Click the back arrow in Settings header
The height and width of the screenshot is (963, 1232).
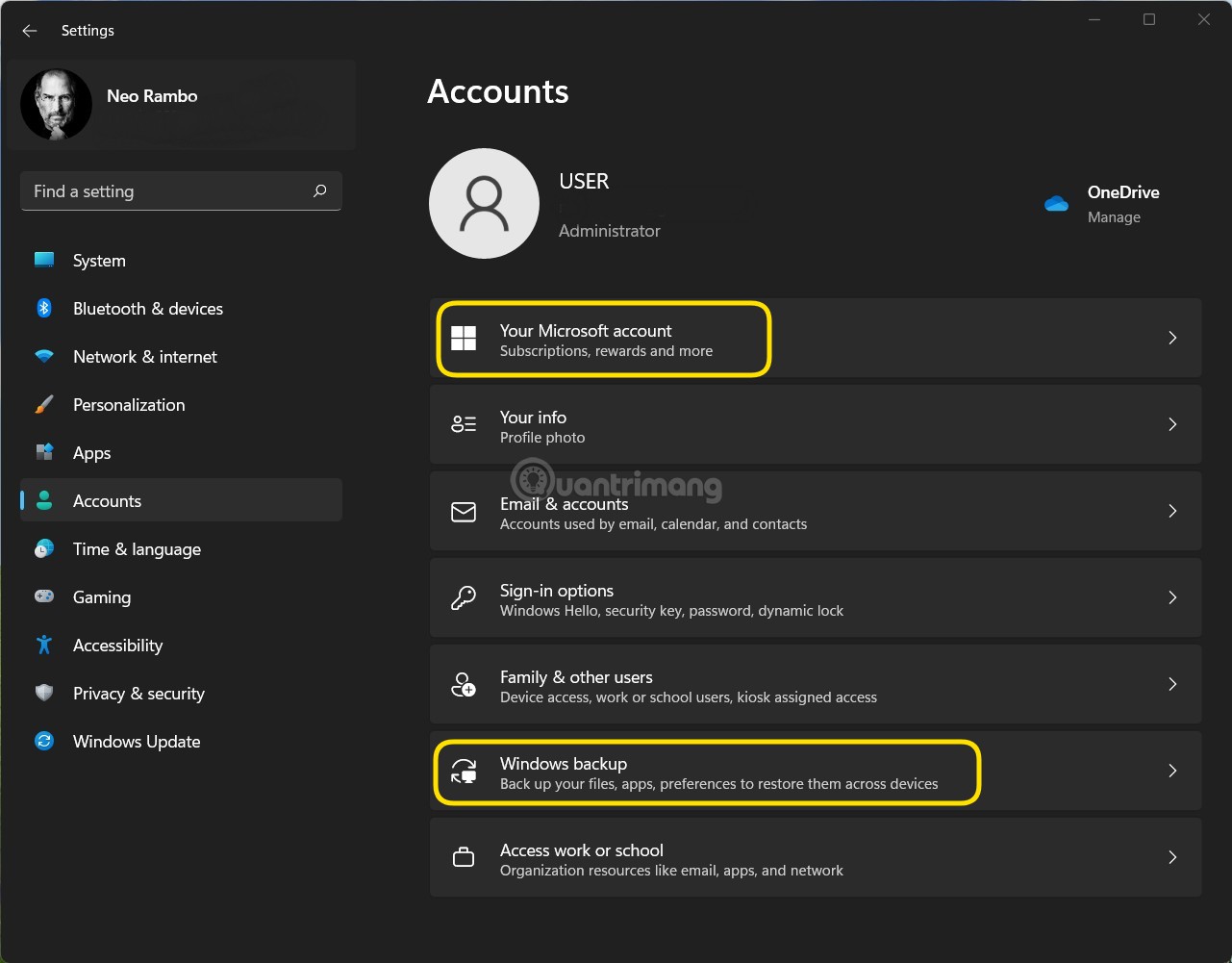(x=30, y=31)
